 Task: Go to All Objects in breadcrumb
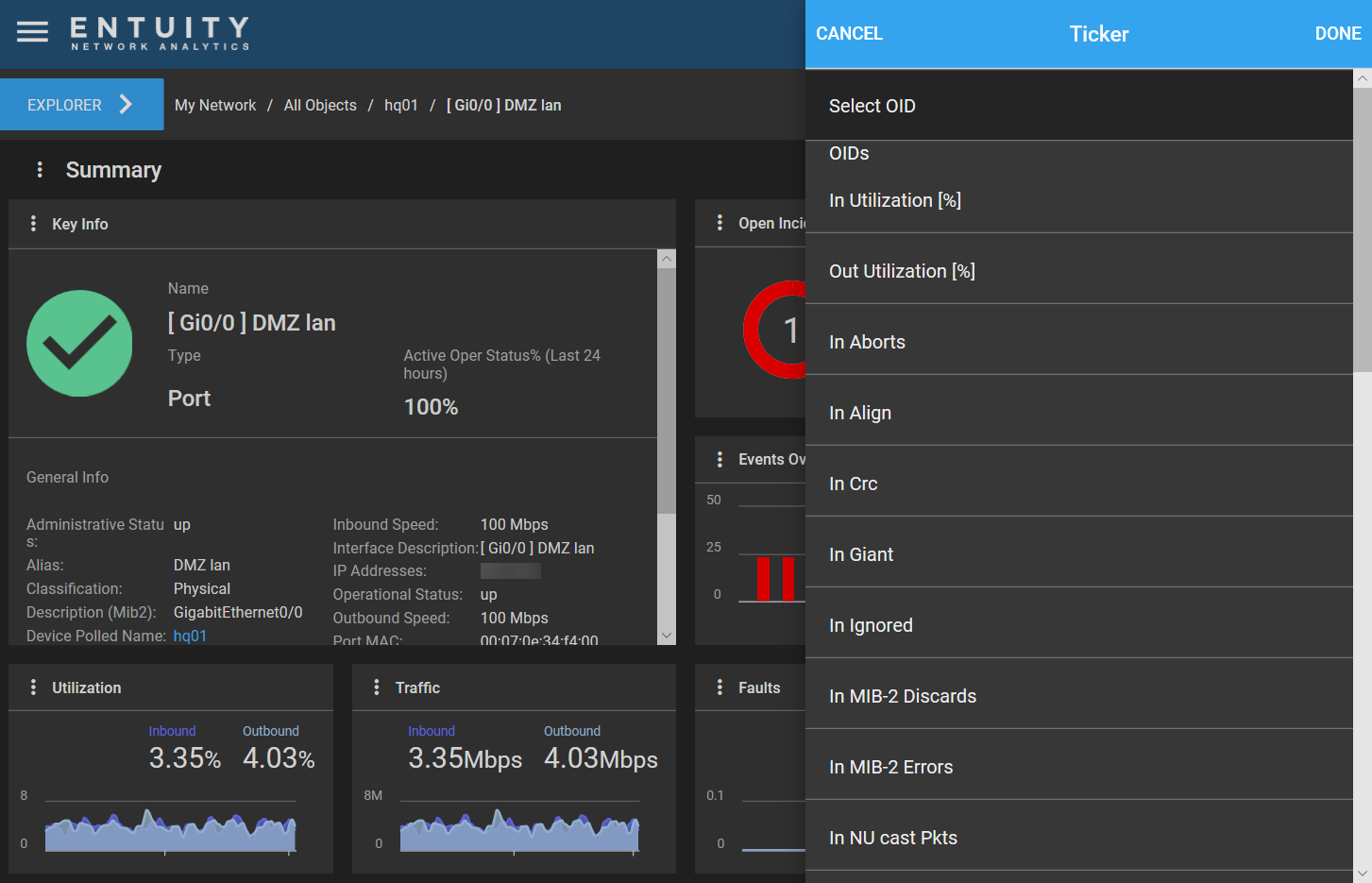coord(320,106)
